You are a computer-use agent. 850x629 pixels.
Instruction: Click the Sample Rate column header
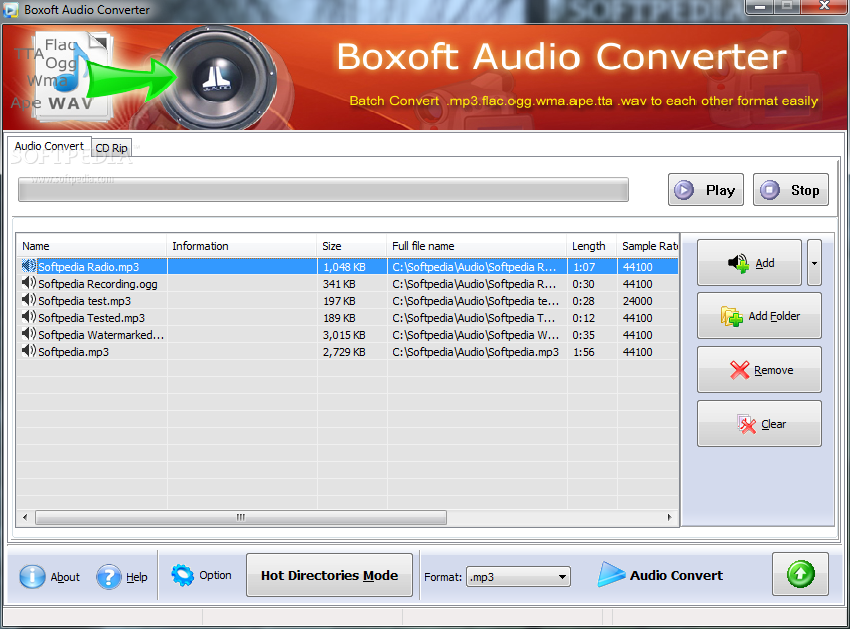point(648,246)
